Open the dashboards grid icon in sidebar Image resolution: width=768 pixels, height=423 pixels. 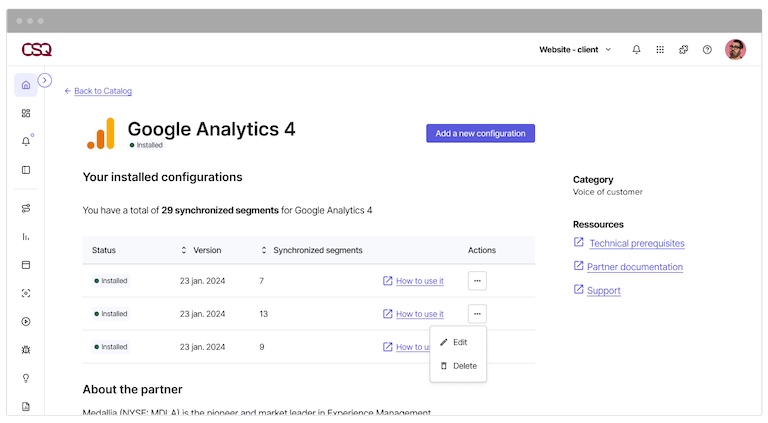(x=26, y=113)
